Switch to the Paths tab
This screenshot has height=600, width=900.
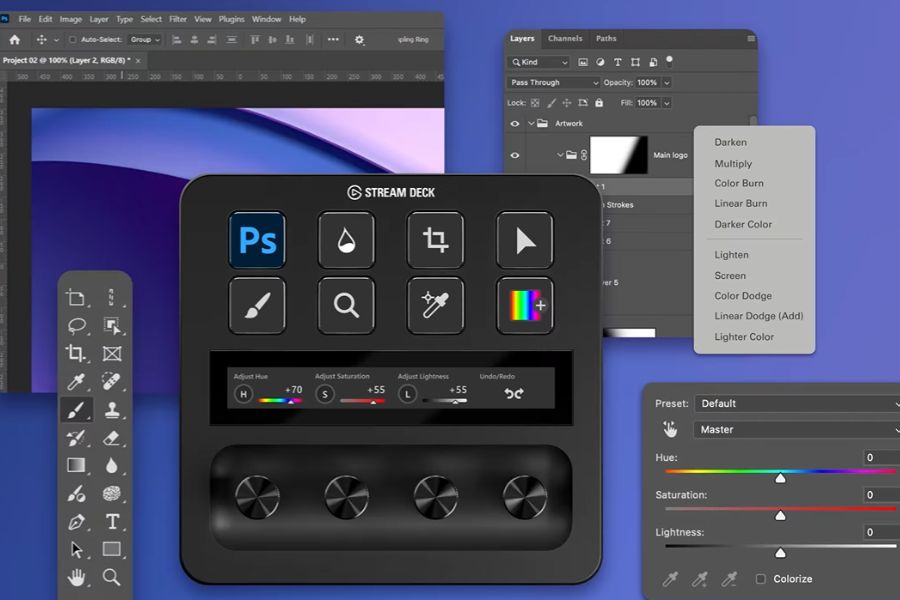[606, 38]
